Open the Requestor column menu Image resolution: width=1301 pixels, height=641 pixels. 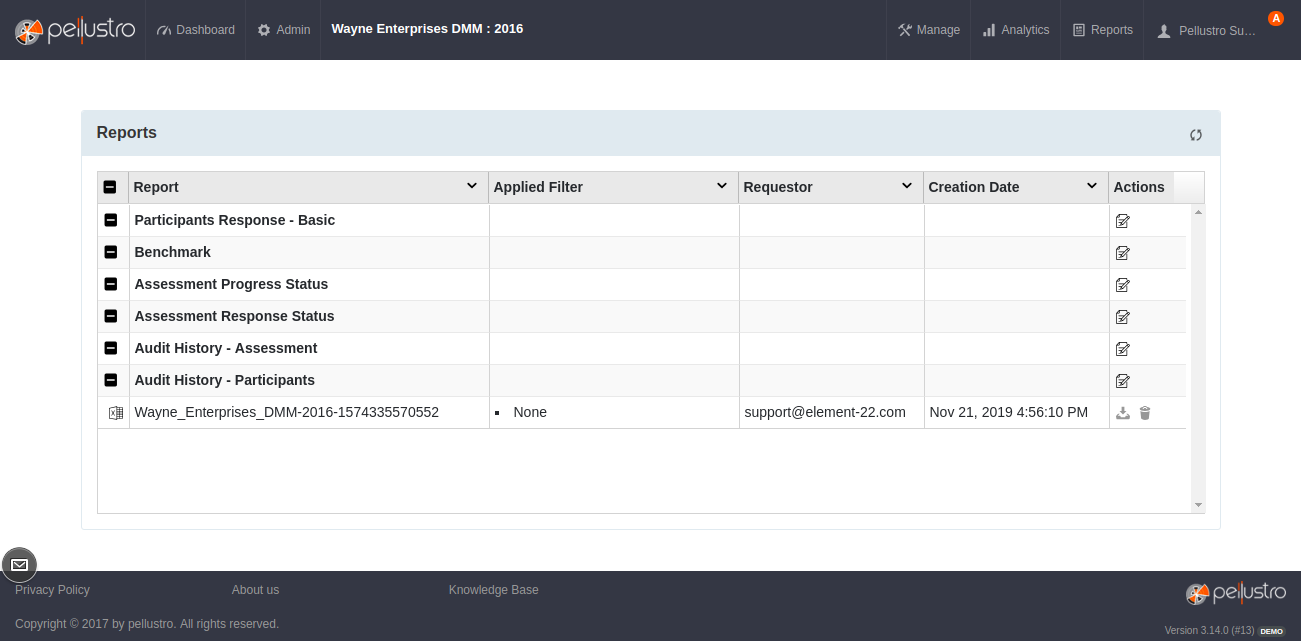[x=907, y=186]
